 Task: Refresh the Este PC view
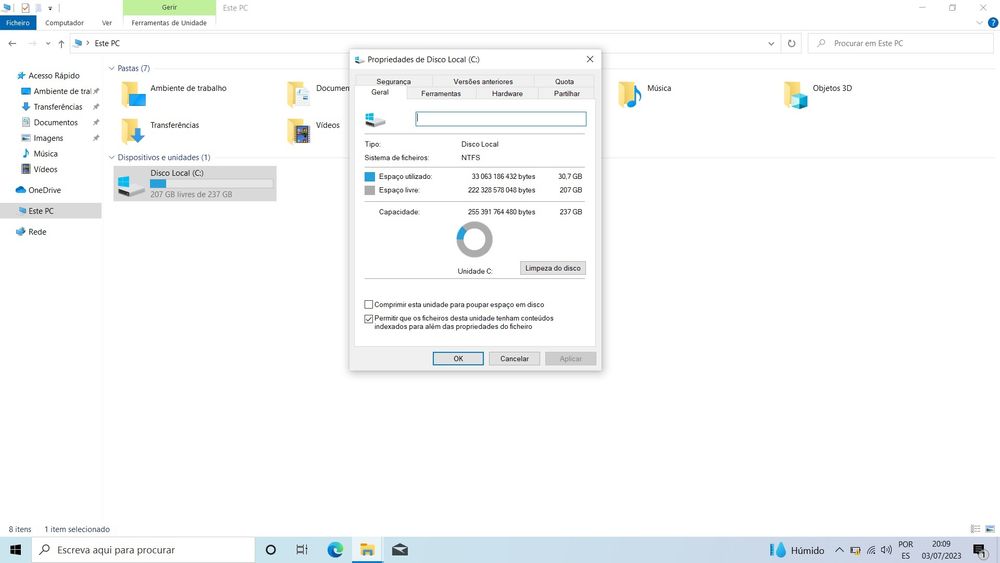pyautogui.click(x=791, y=43)
